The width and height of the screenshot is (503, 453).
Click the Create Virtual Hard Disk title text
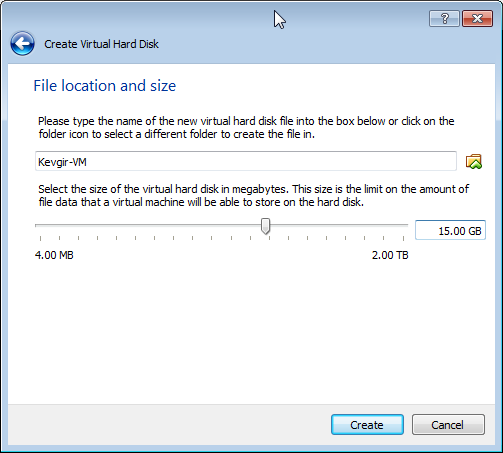point(101,44)
